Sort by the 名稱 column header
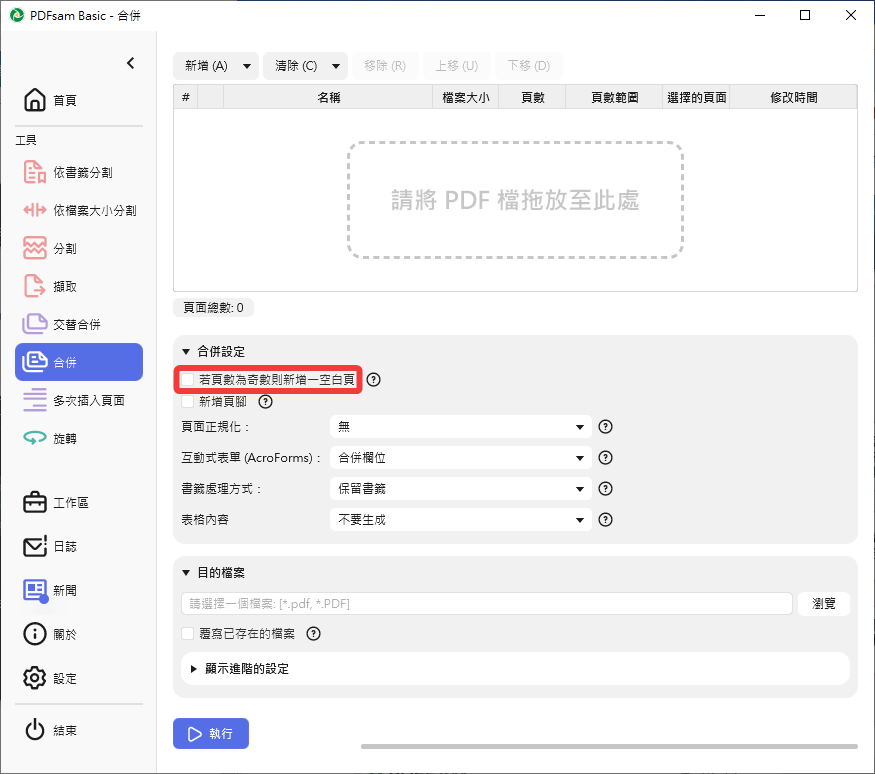This screenshot has width=875, height=774. coord(328,98)
